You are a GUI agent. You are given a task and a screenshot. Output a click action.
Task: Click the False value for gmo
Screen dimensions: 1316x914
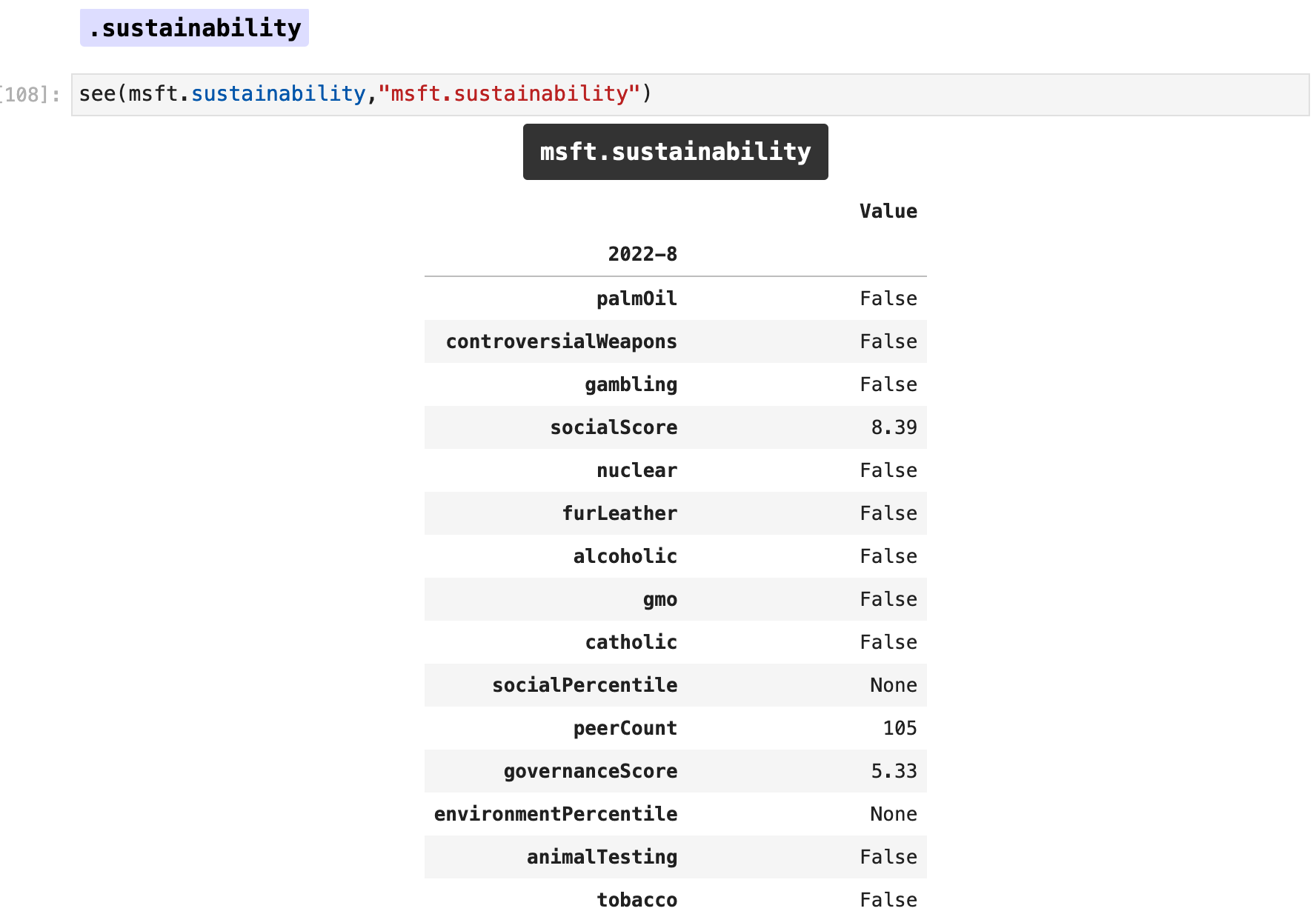pyautogui.click(x=888, y=599)
